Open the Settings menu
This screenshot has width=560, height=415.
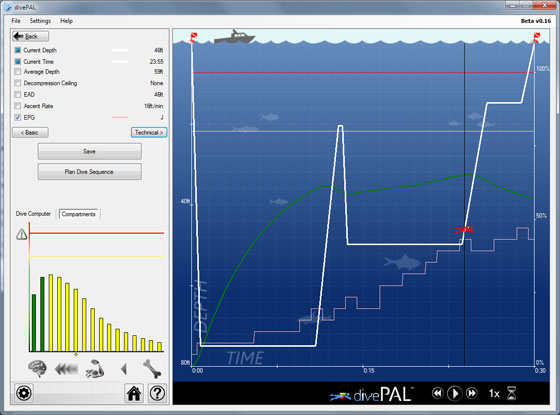pyautogui.click(x=40, y=21)
